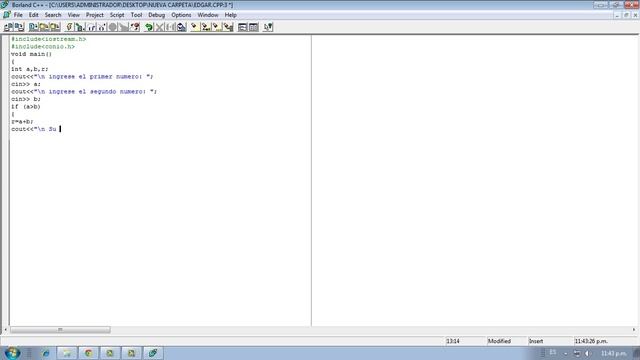
Task: Click the horizontal scrollbar right arrow
Action: 634,329
